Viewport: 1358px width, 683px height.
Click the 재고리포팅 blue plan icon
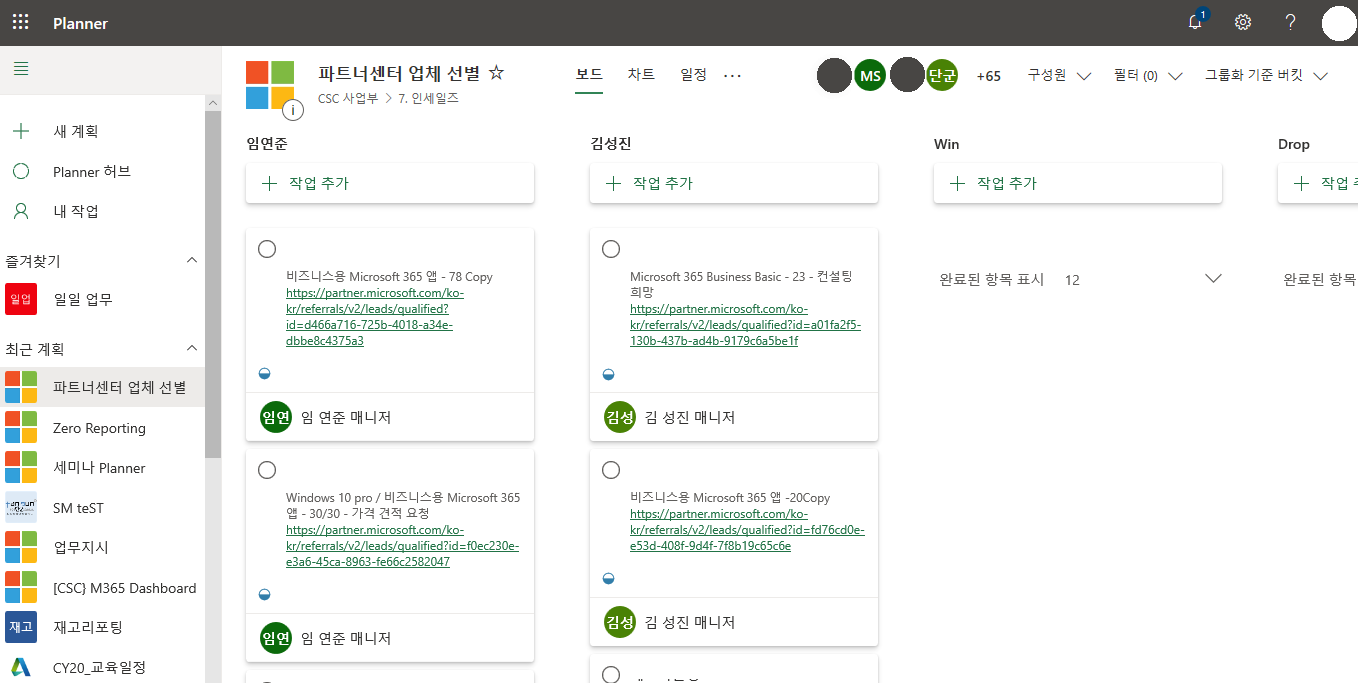click(21, 627)
